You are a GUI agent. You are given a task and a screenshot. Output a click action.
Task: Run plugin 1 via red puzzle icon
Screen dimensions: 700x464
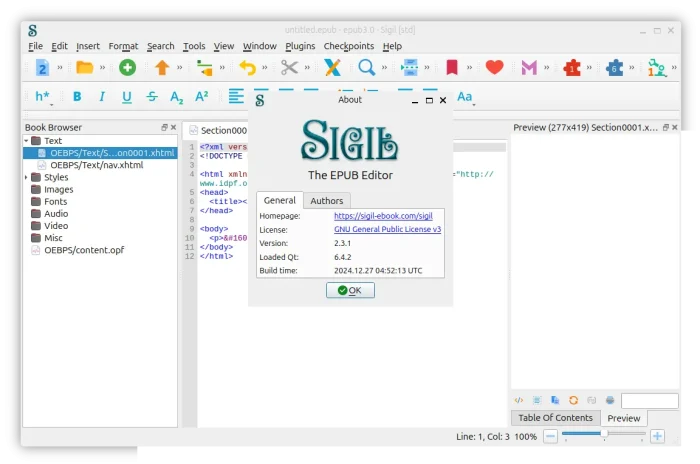pyautogui.click(x=572, y=68)
